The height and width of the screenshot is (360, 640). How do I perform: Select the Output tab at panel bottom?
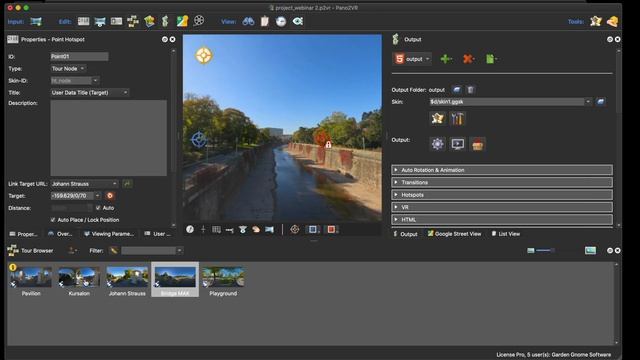click(405, 234)
